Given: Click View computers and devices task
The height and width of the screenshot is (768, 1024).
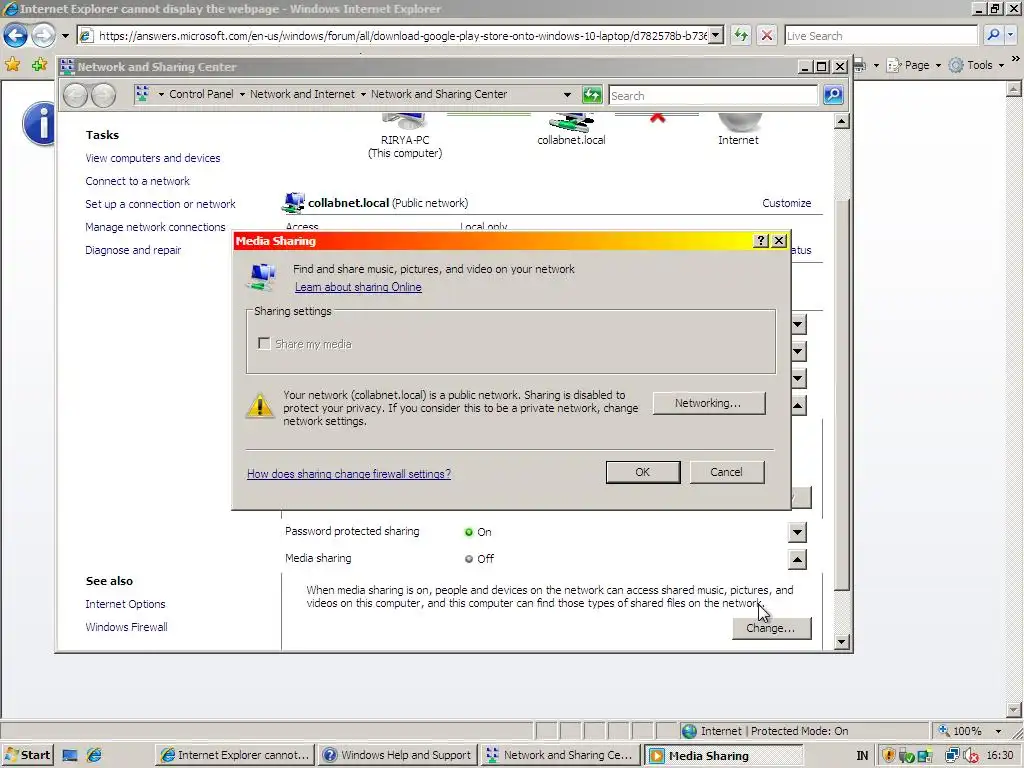Looking at the screenshot, I should [x=153, y=158].
